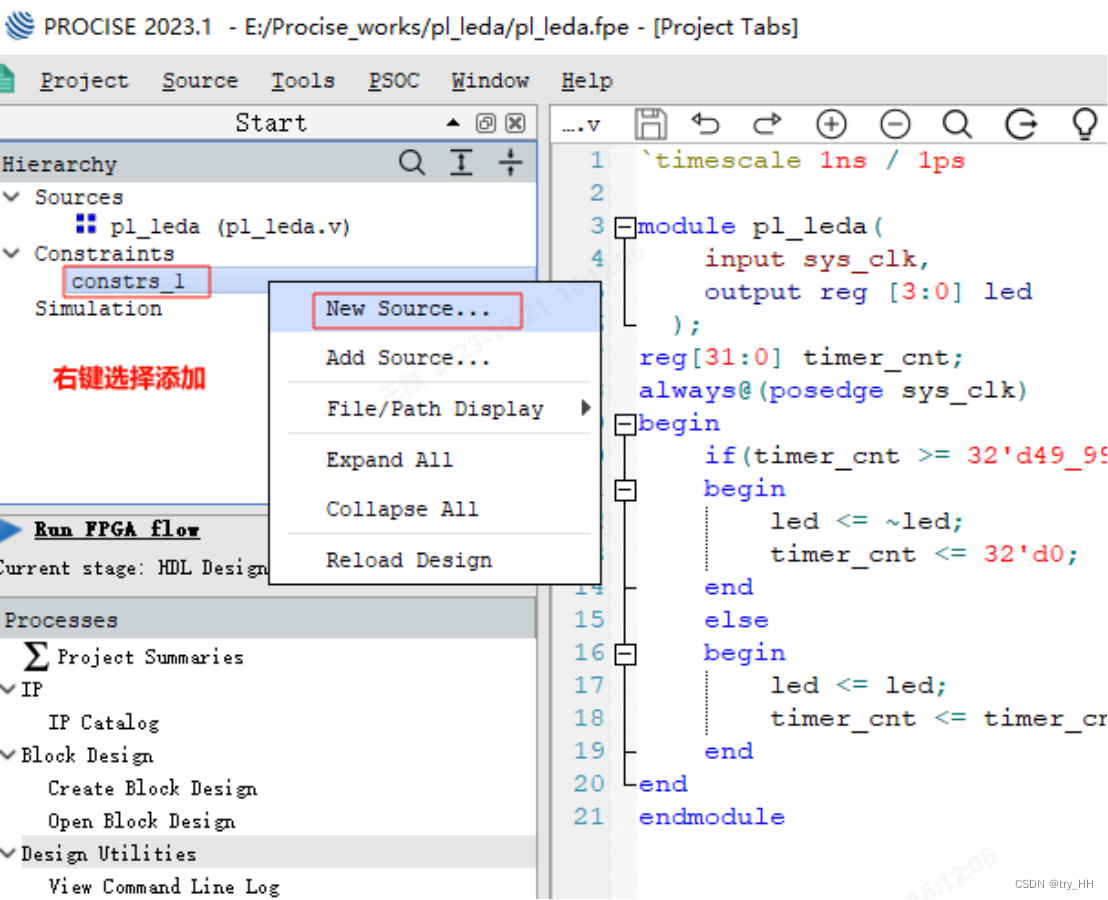Click Open Block Design
The image size is (1108, 900).
point(141,821)
